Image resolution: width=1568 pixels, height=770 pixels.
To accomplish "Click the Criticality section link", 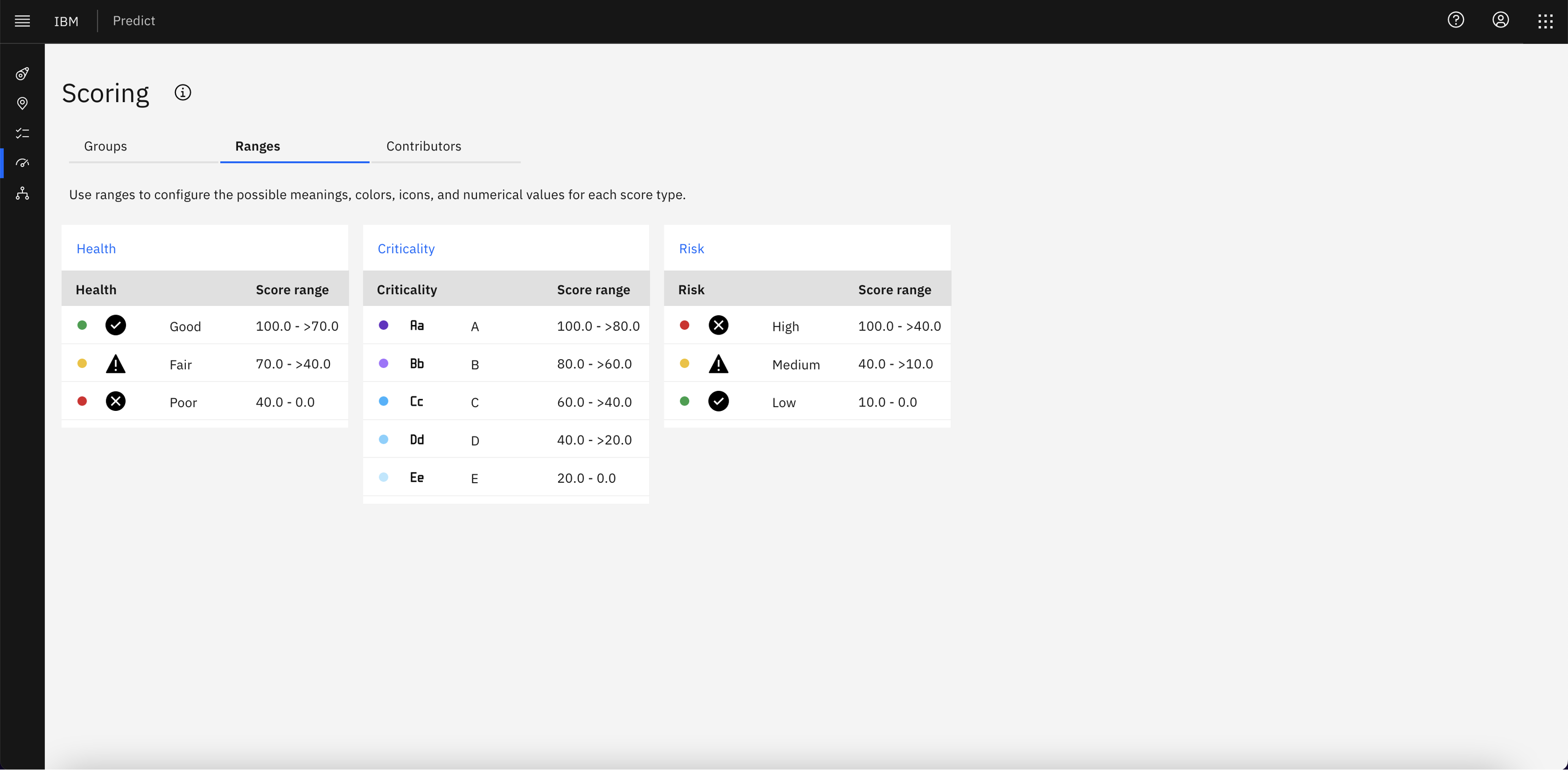I will (x=406, y=248).
